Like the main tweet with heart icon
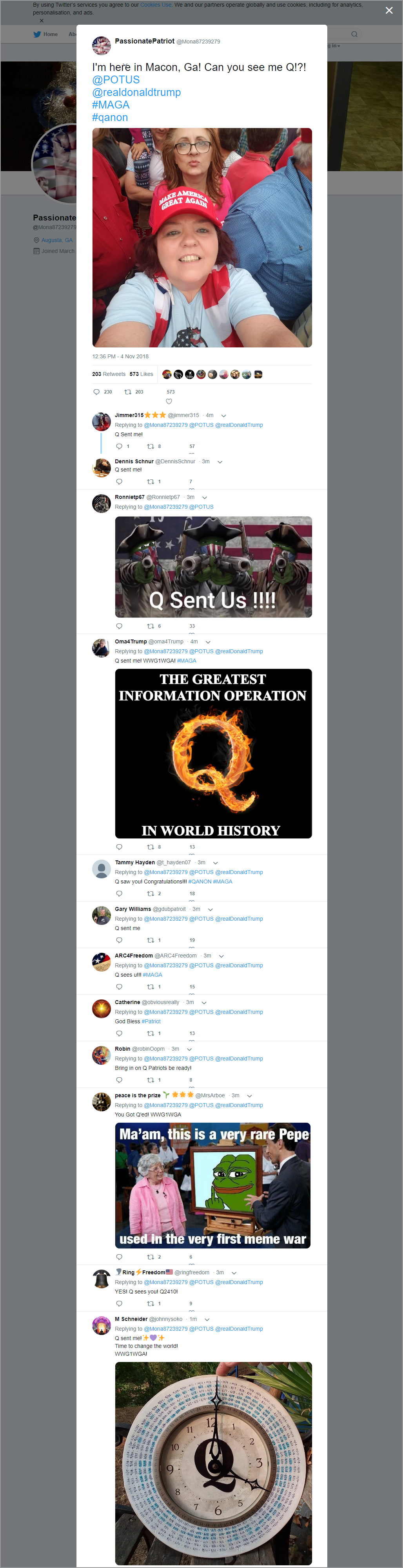 169,401
